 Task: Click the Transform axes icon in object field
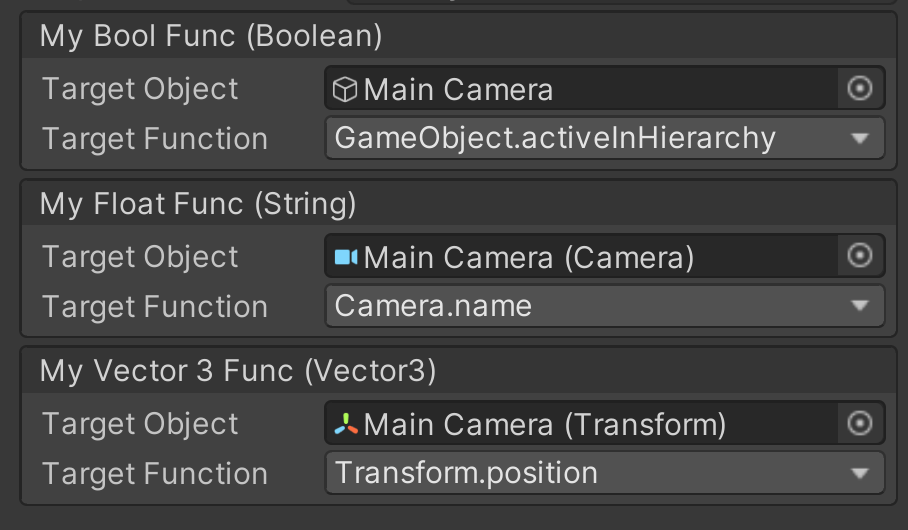(346, 425)
